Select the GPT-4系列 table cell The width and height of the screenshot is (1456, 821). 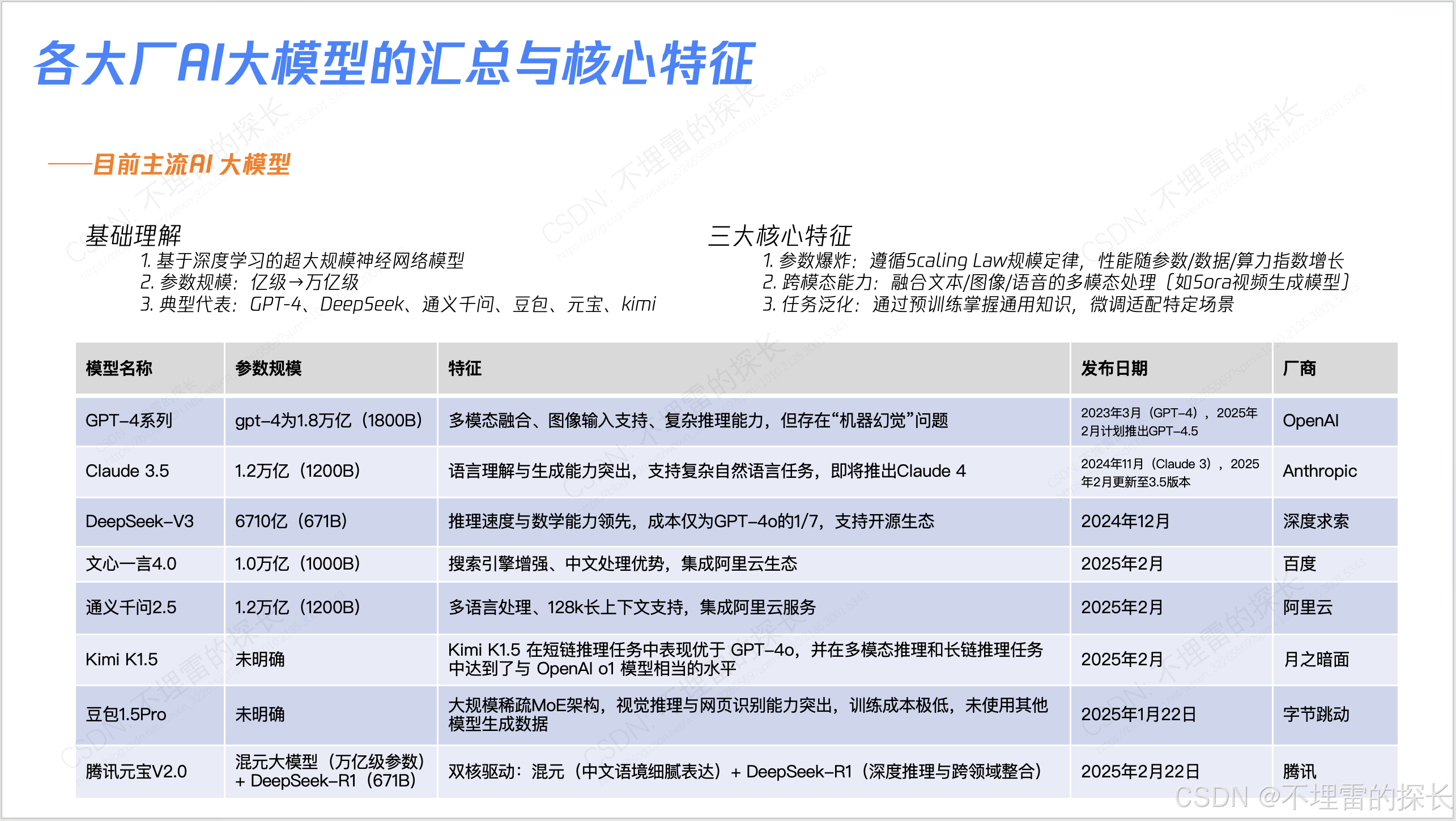129,421
